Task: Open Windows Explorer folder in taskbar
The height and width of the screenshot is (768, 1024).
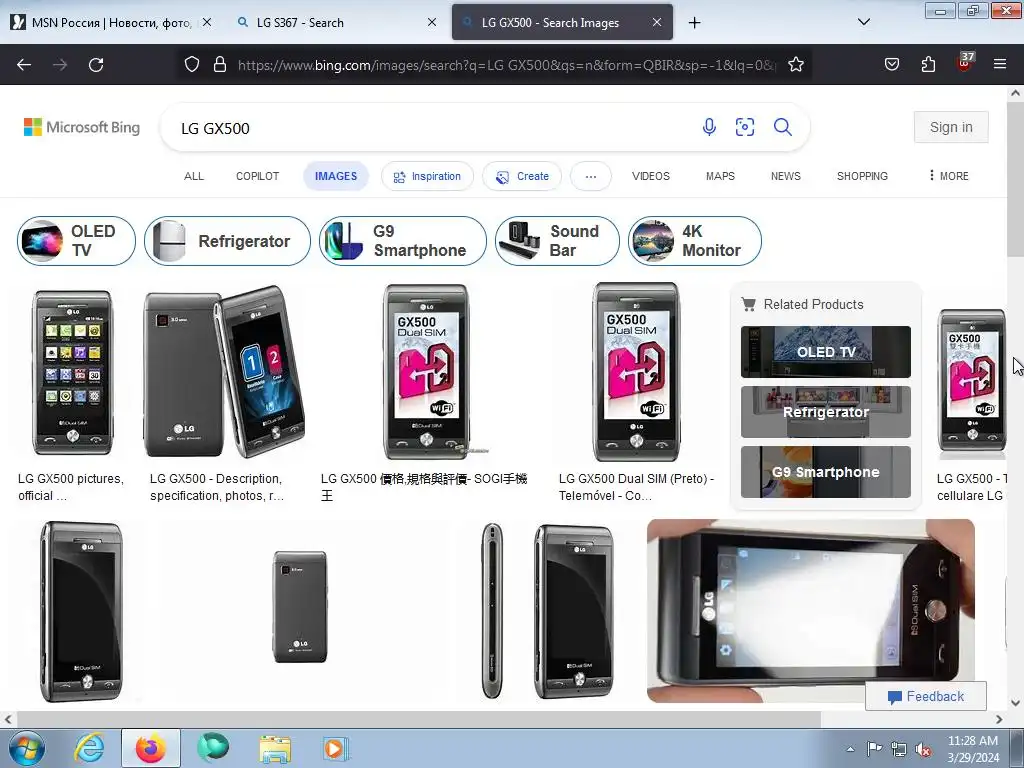Action: pos(275,748)
